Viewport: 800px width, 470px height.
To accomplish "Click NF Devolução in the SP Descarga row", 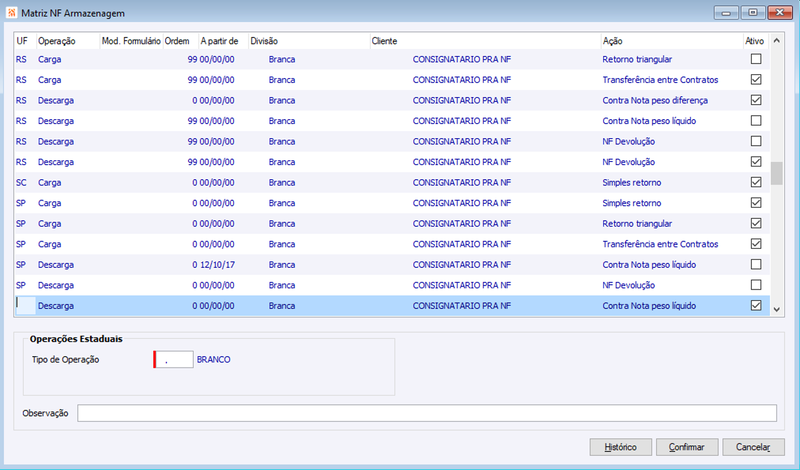I will (629, 285).
